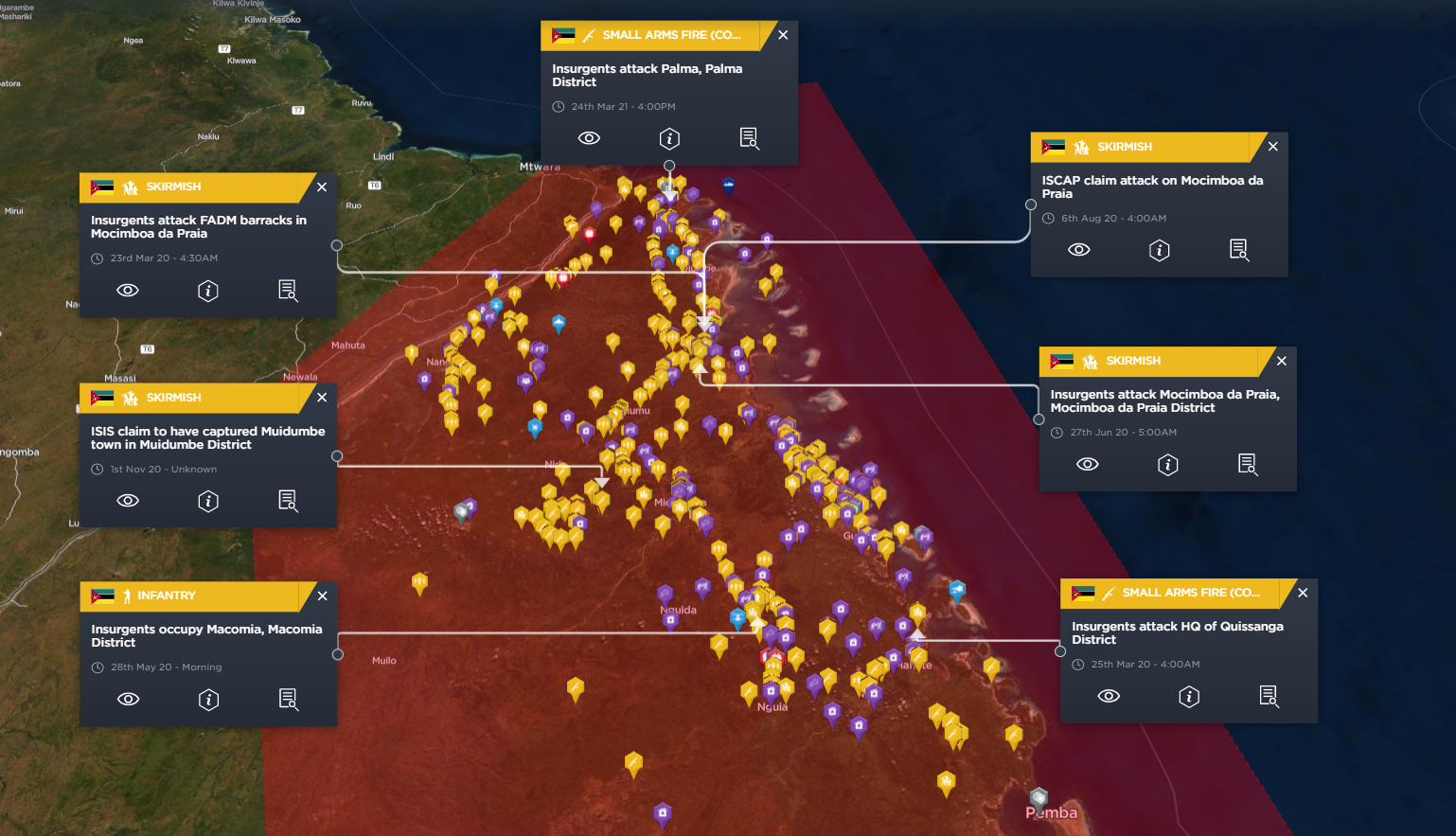This screenshot has width=1456, height=836.
Task: Click the Mtwara map label
Action: coord(540,167)
